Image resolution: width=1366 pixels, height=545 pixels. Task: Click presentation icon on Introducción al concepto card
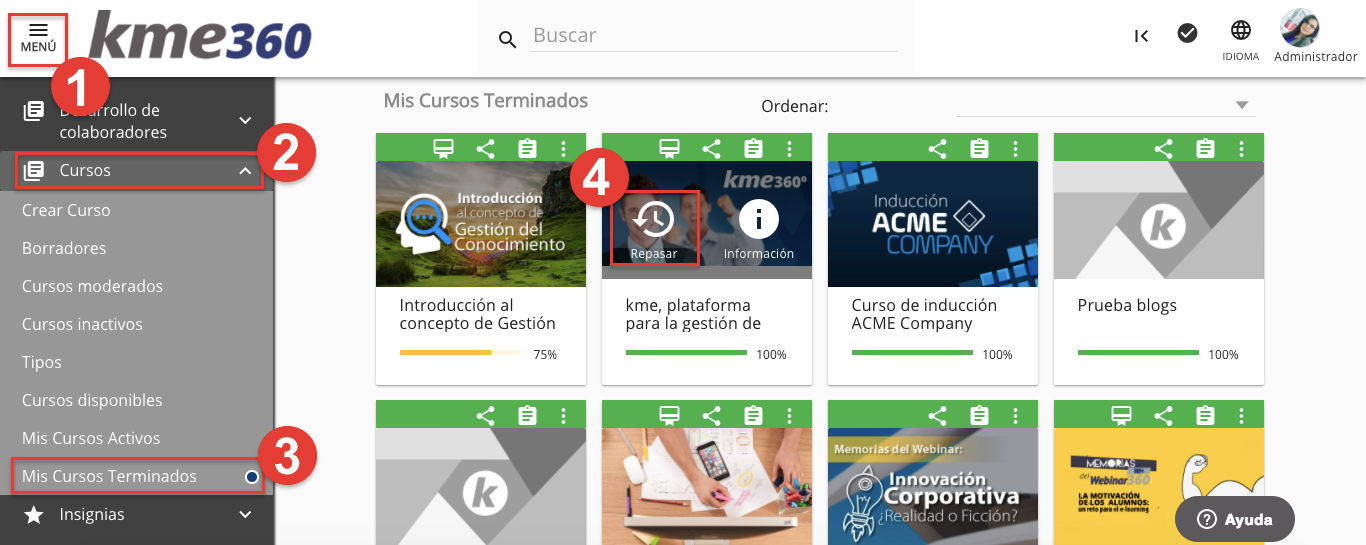click(443, 149)
